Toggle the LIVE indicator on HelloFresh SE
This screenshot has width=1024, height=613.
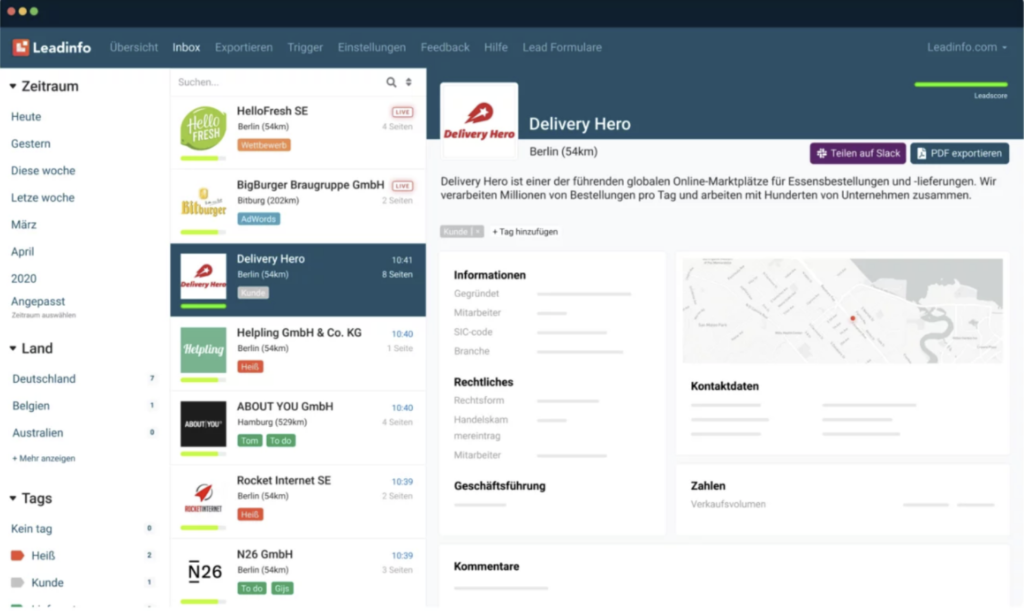pos(403,113)
